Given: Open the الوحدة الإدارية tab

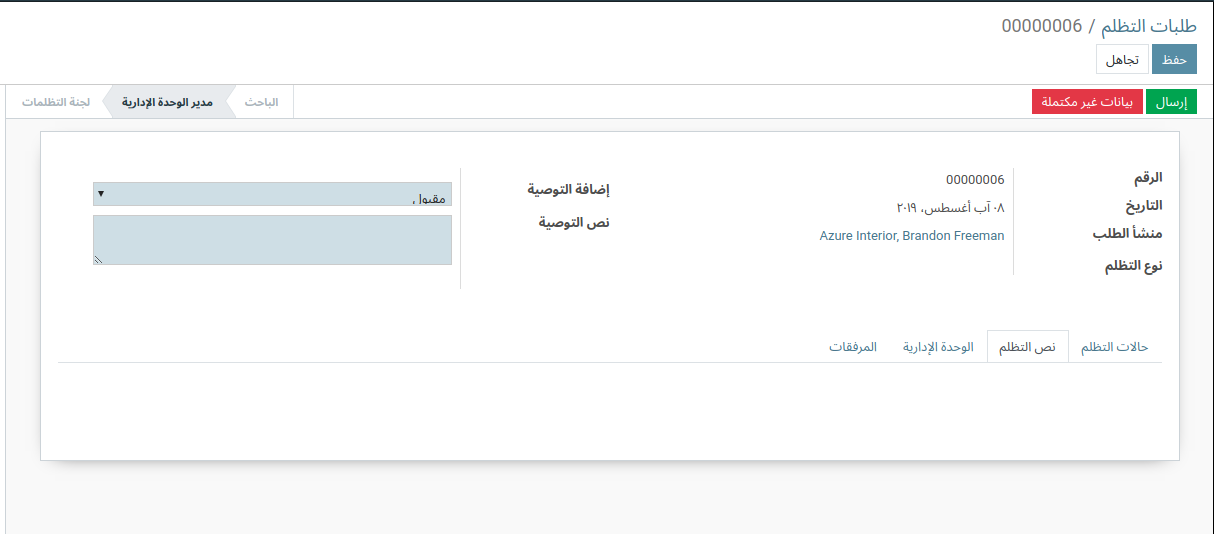Looking at the screenshot, I should click(938, 347).
